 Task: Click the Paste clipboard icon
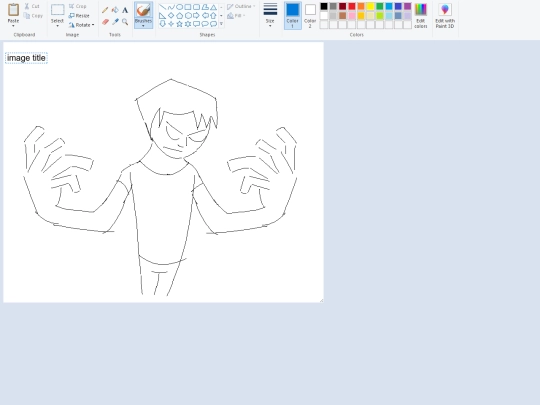[13, 10]
